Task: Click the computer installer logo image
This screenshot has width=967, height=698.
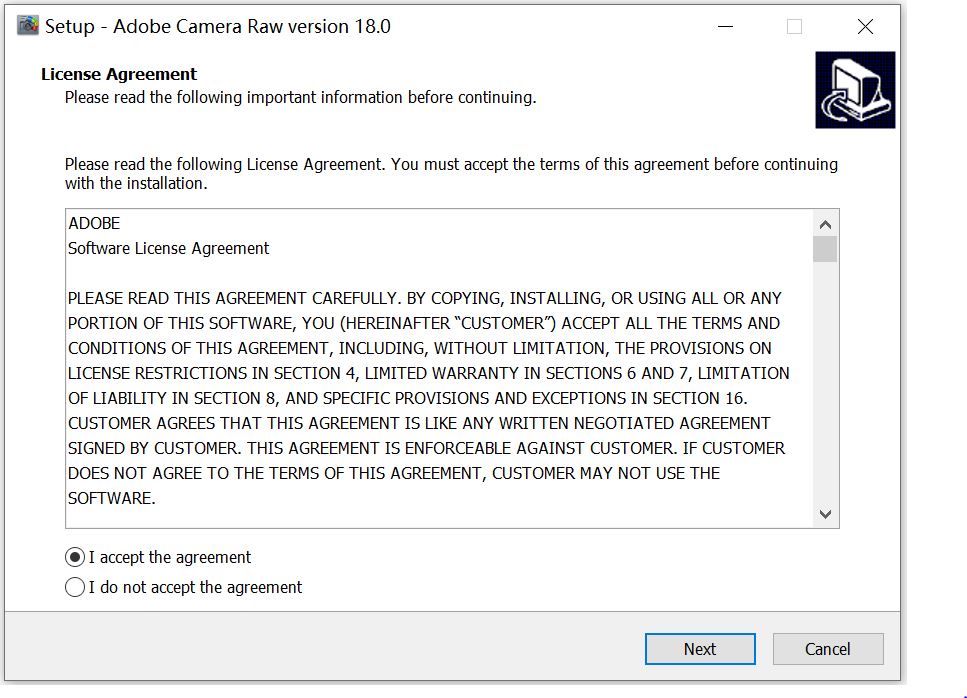Action: pos(855,90)
